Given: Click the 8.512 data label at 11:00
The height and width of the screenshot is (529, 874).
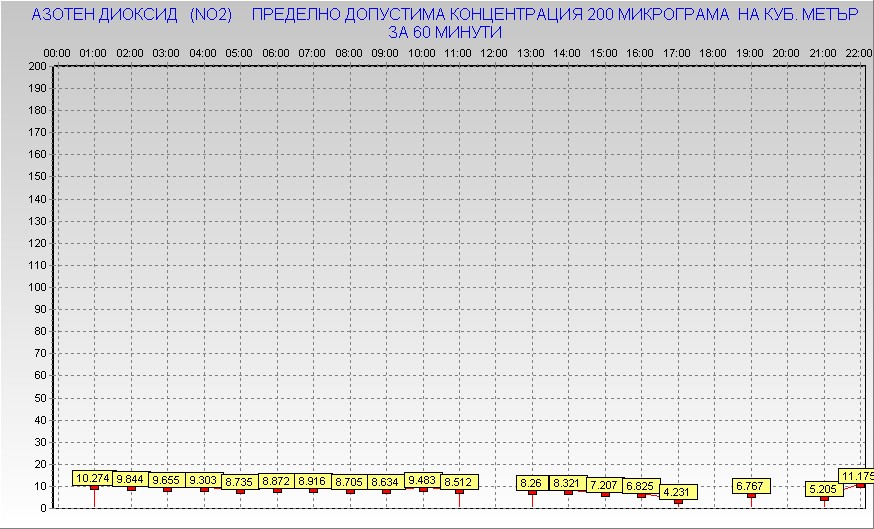Looking at the screenshot, I should (459, 481).
